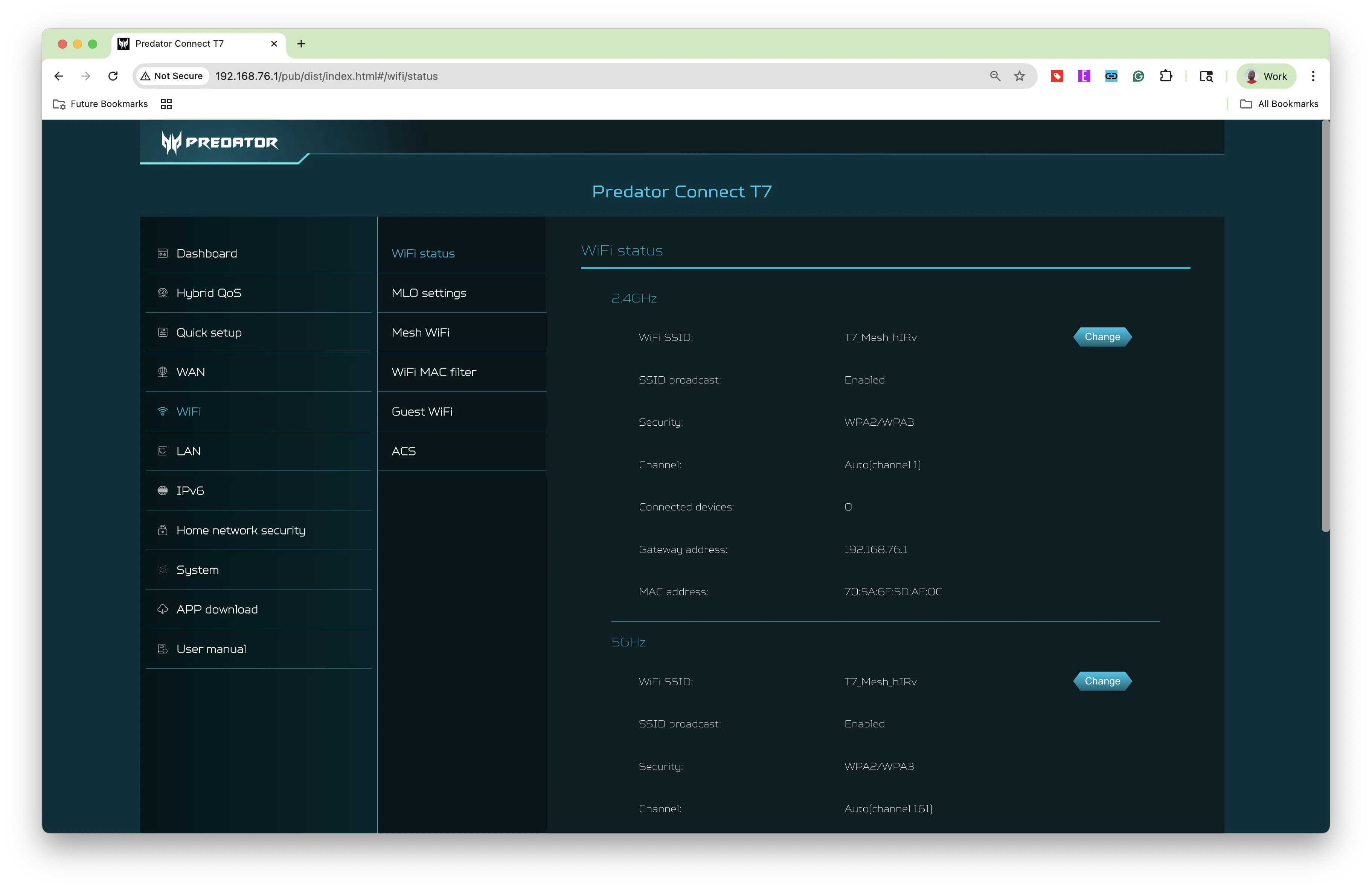Click the Auto(channel 161) value
This screenshot has height=889, width=1372.
point(888,809)
